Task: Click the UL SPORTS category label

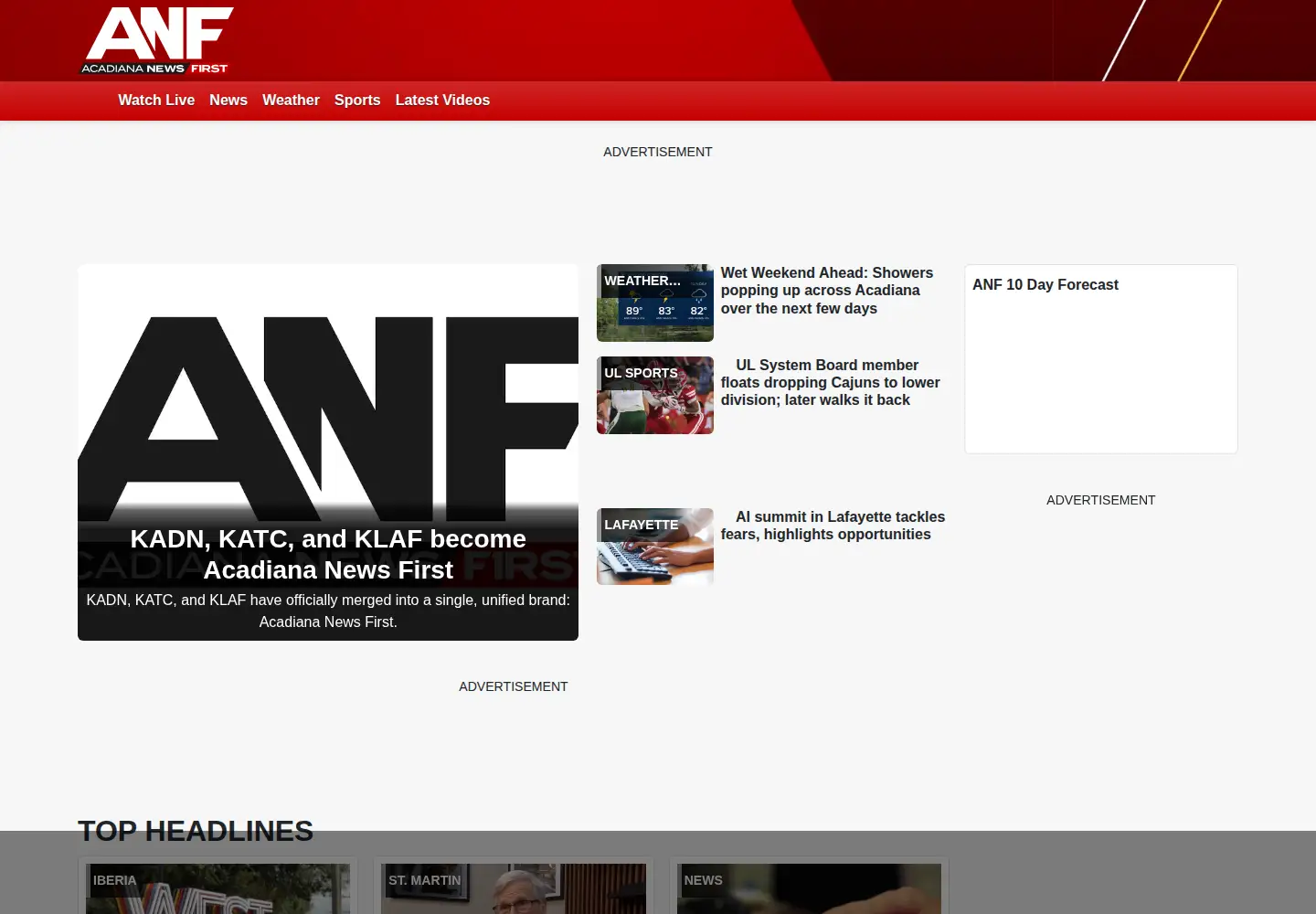Action: click(x=641, y=373)
